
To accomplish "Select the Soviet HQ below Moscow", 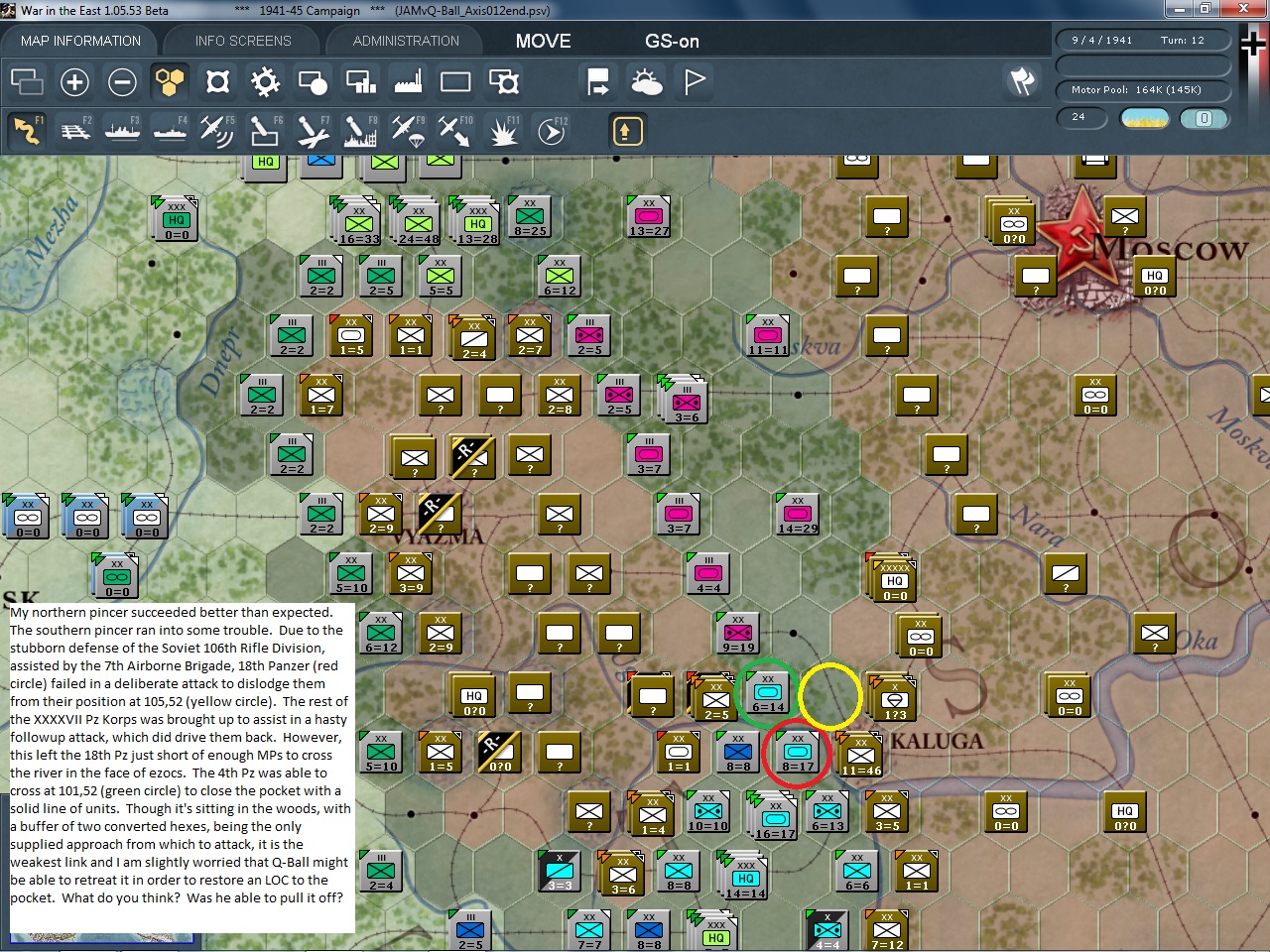I will [x=1154, y=277].
